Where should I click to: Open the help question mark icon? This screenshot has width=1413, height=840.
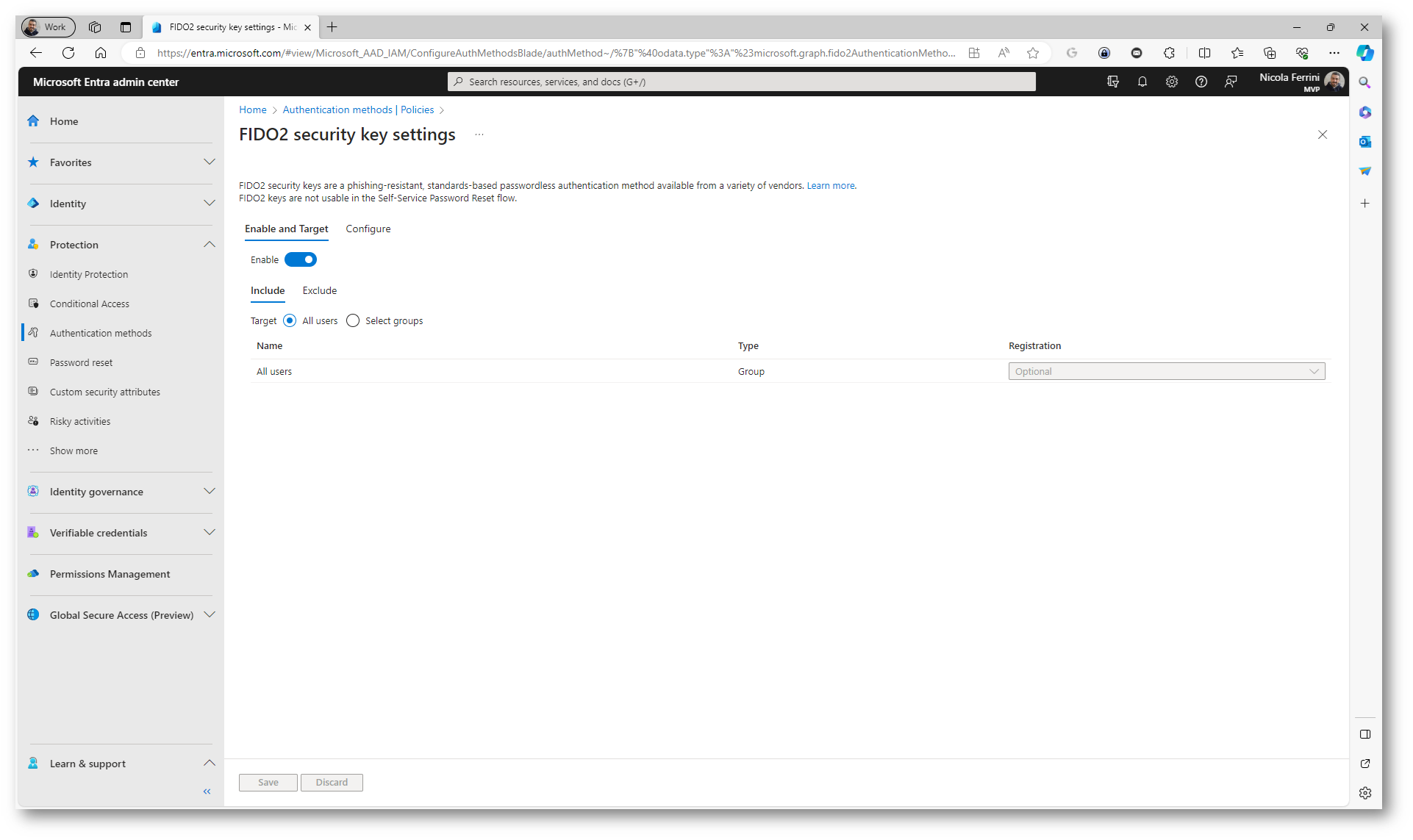coord(1201,82)
